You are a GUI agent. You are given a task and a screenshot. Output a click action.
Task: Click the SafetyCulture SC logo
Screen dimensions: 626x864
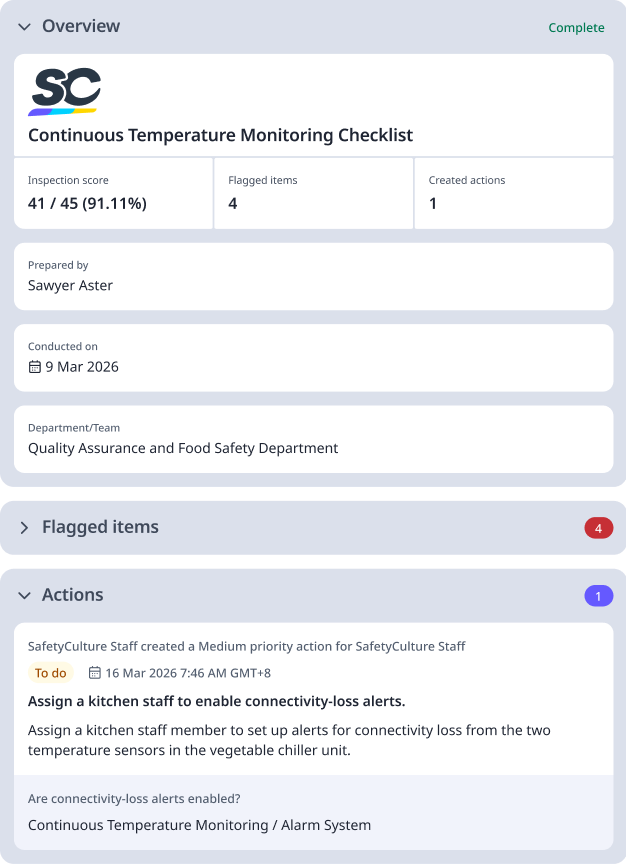[66, 92]
